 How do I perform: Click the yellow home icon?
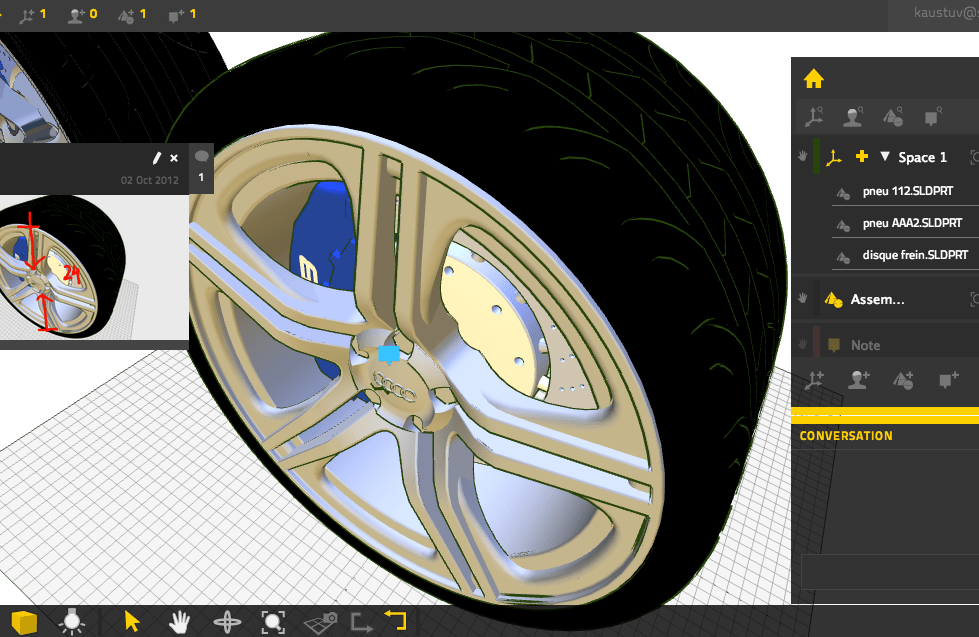click(813, 78)
